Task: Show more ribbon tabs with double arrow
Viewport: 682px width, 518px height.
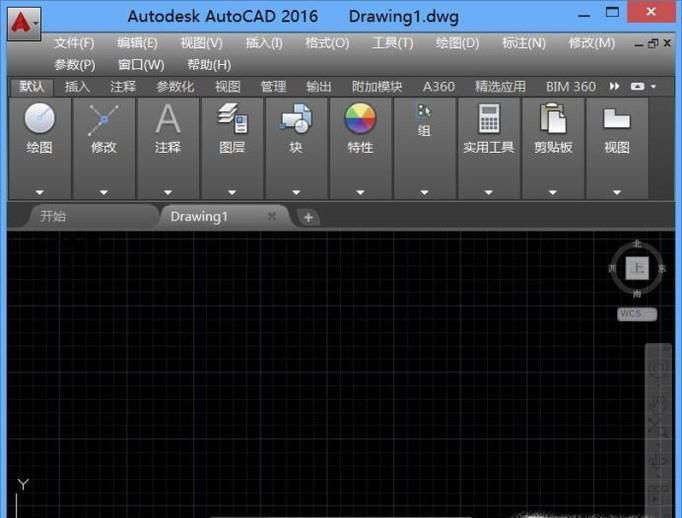Action: (615, 87)
